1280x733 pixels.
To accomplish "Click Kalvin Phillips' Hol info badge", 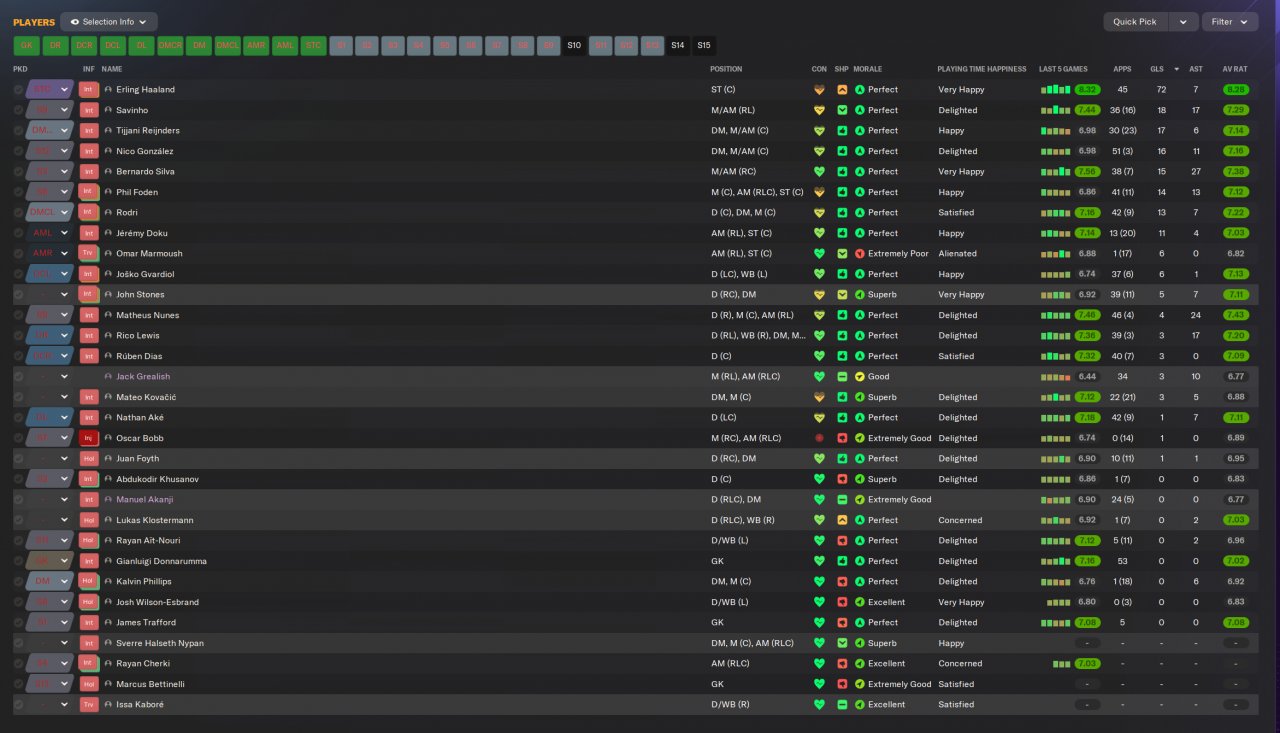I will [89, 582].
